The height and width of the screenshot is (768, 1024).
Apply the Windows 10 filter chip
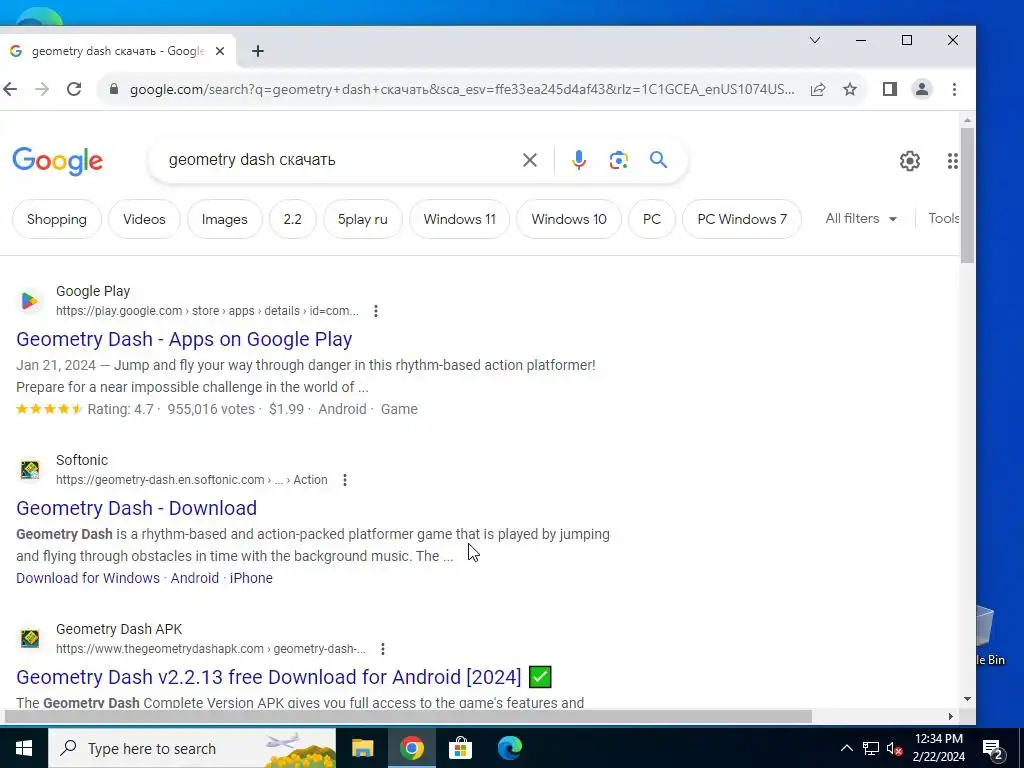[x=569, y=219]
